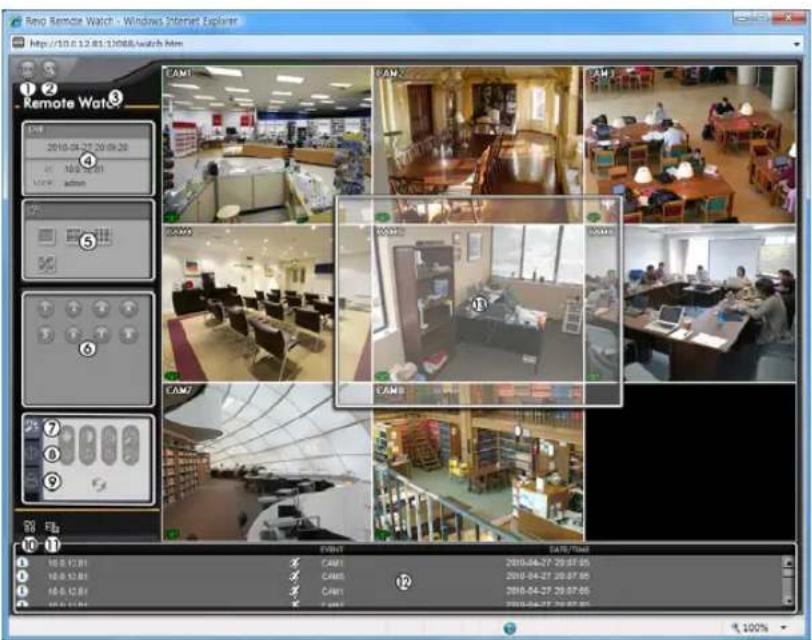The height and width of the screenshot is (640, 812).
Task: Decrease the third image adjustment control
Action: click(x=109, y=455)
